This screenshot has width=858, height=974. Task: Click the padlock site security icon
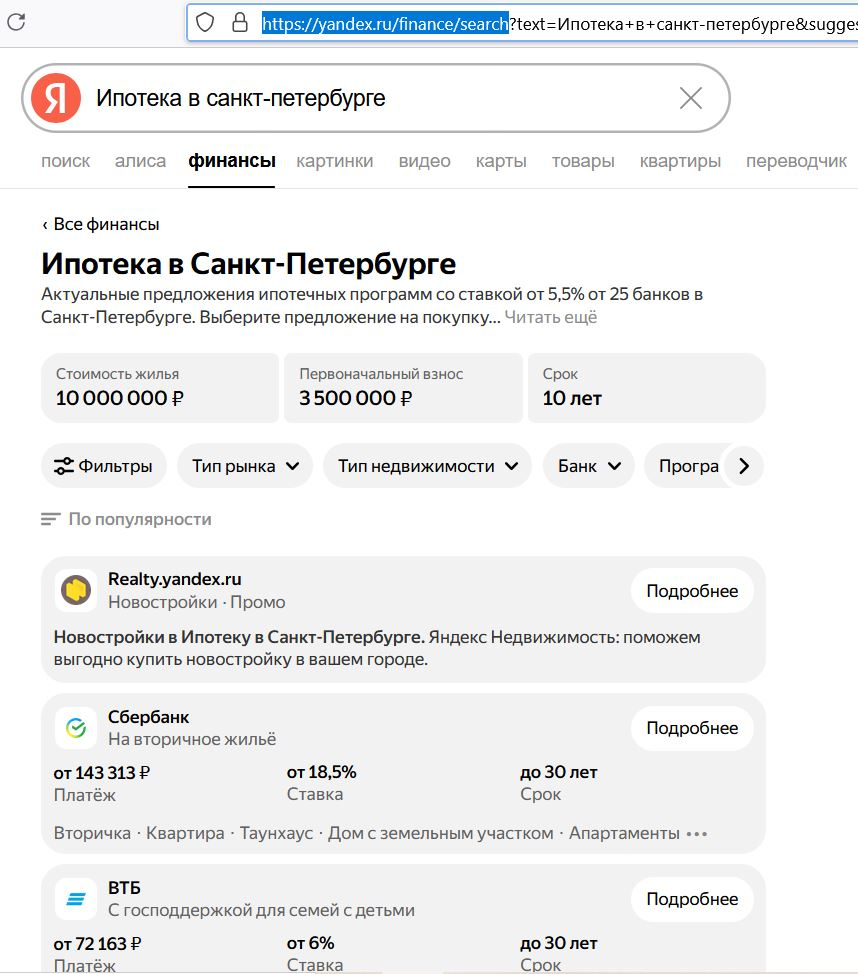(x=240, y=22)
